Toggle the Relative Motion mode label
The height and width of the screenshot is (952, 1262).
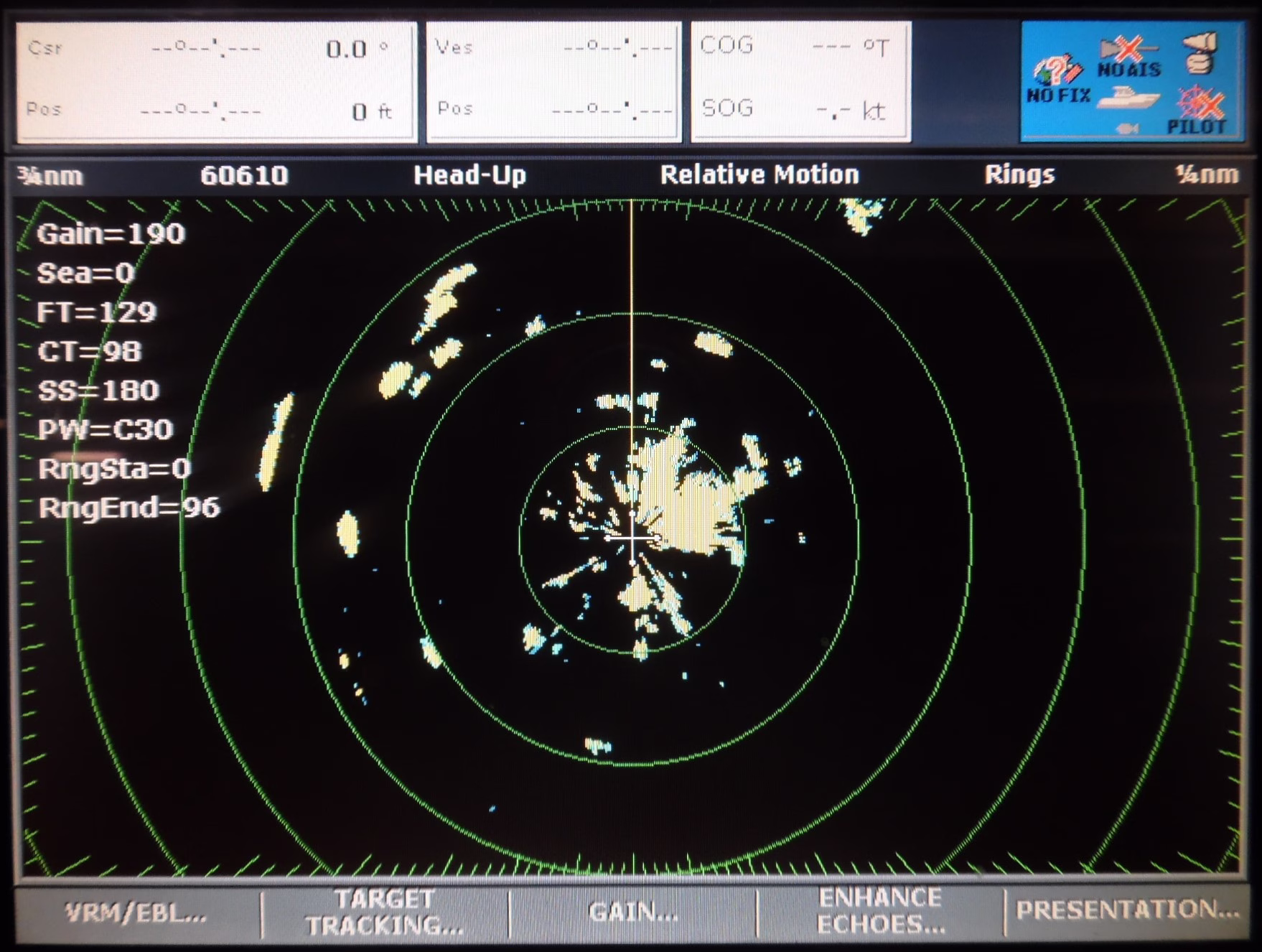(x=759, y=174)
